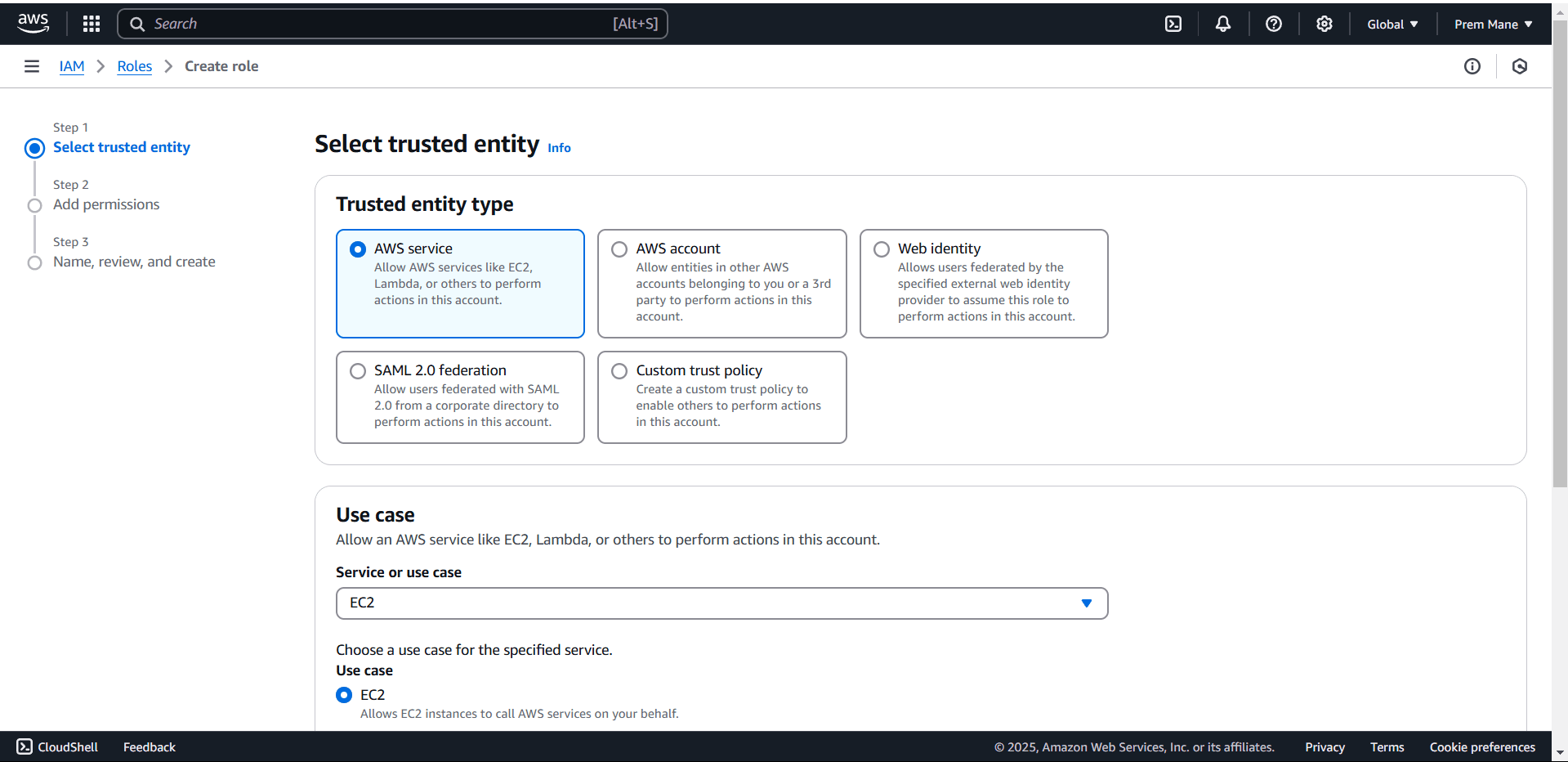This screenshot has width=1568, height=762.
Task: Click the Create role breadcrumb text
Action: (221, 66)
